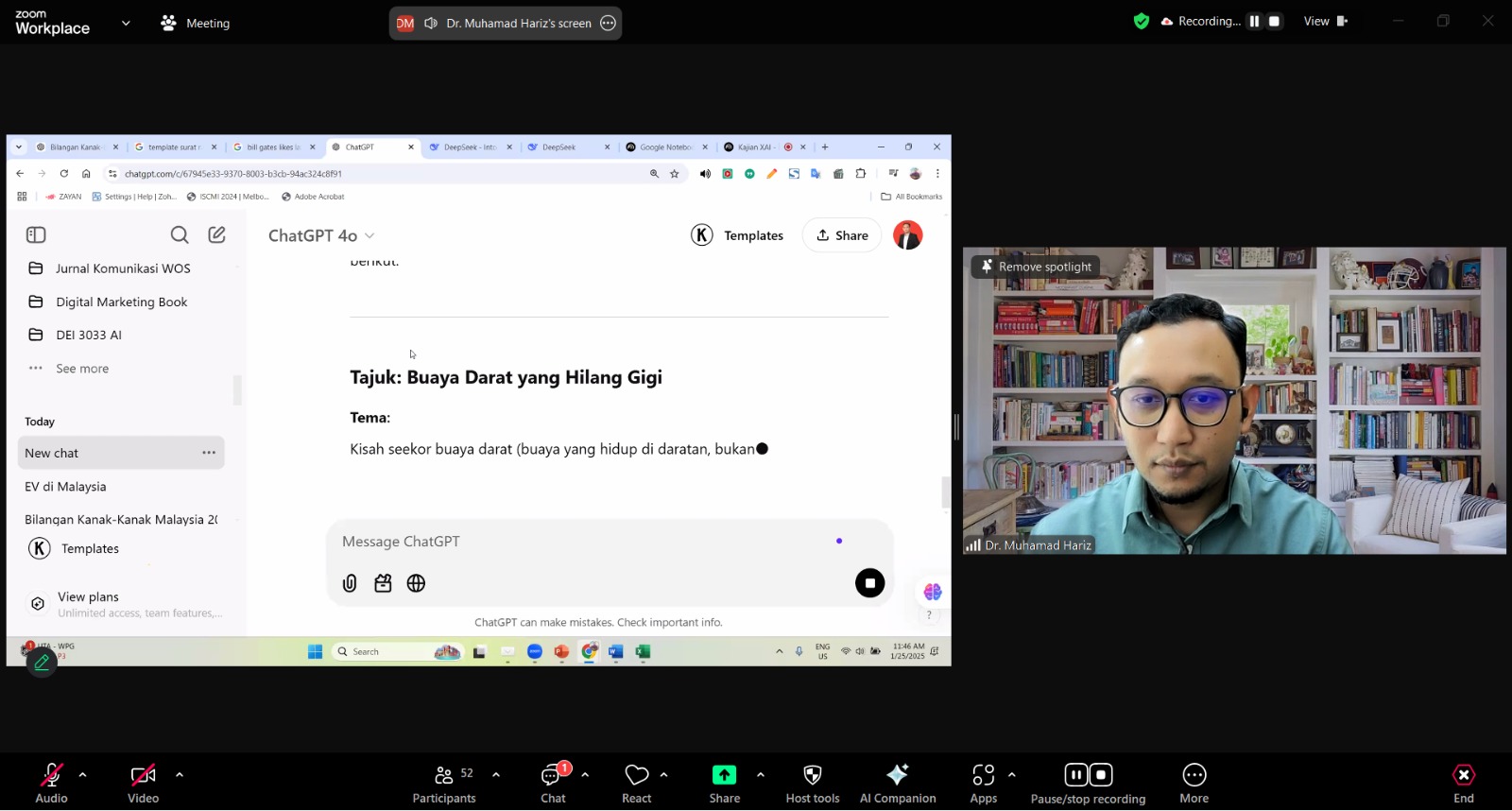This screenshot has width=1512, height=811.
Task: Open More options in Zoom toolbar
Action: (1194, 784)
